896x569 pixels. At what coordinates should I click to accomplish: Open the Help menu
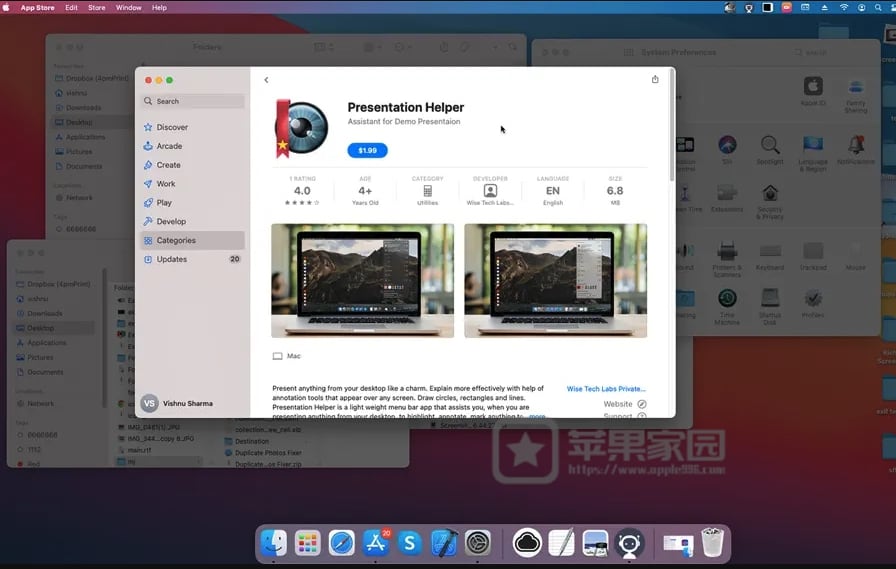159,7
